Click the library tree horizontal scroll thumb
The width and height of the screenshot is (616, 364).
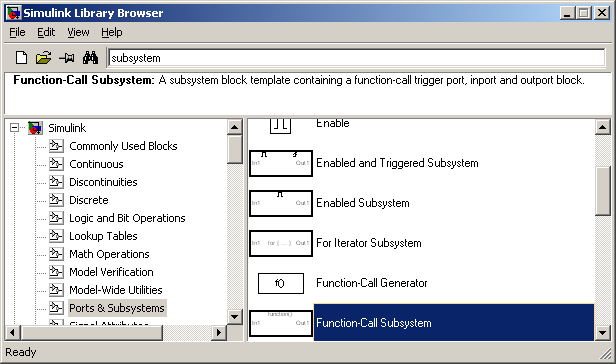[91, 333]
